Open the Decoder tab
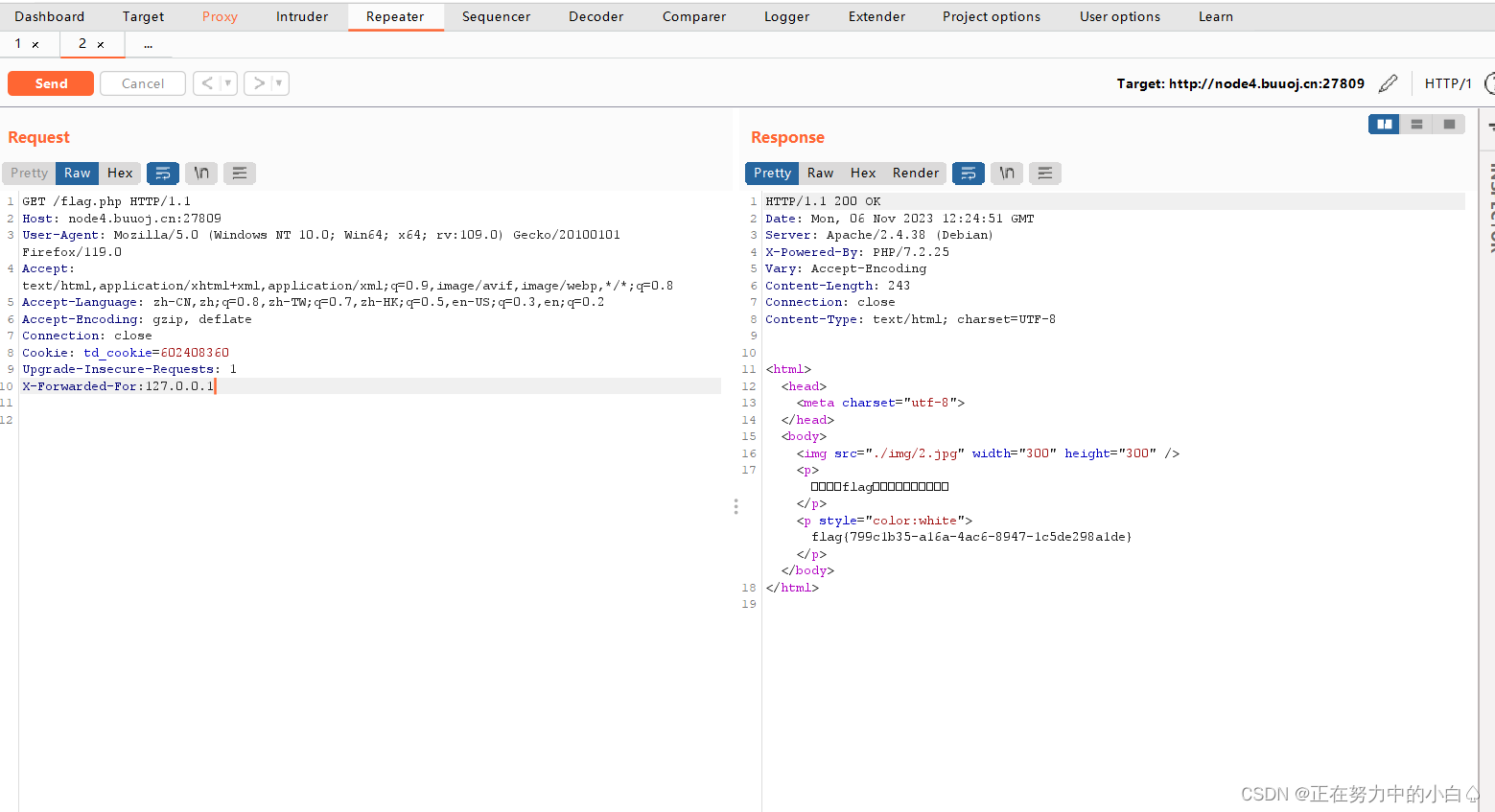The image size is (1495, 812). tap(596, 16)
